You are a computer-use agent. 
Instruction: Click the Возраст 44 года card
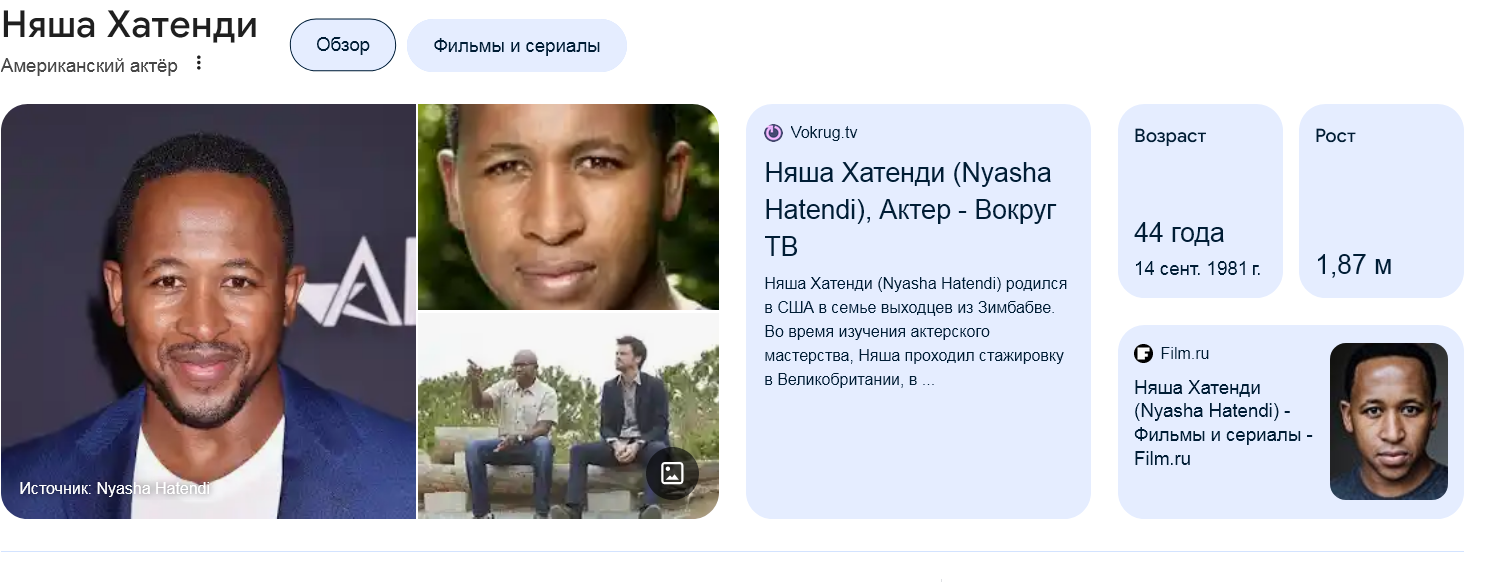(1200, 200)
